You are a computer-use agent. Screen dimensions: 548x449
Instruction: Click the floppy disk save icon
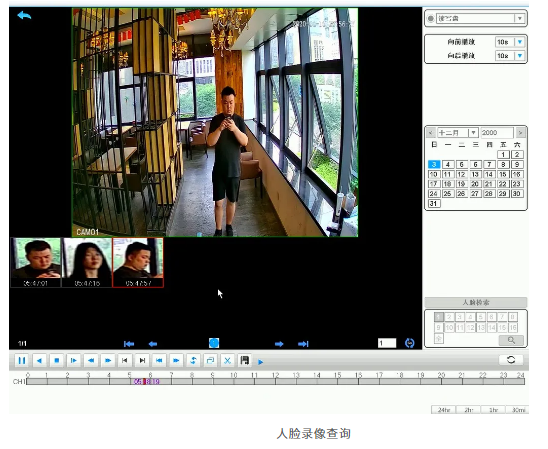pos(244,360)
